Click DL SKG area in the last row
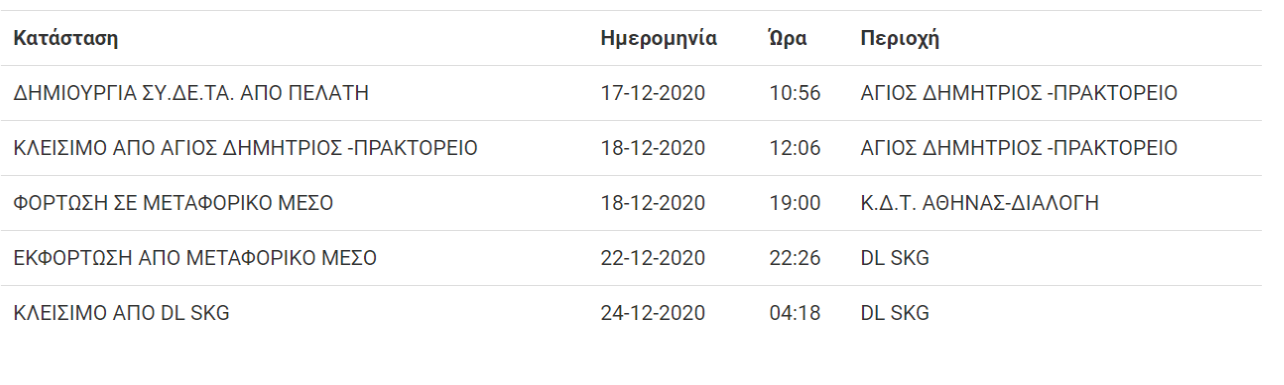Image resolution: width=1284 pixels, height=385 pixels. 895,314
